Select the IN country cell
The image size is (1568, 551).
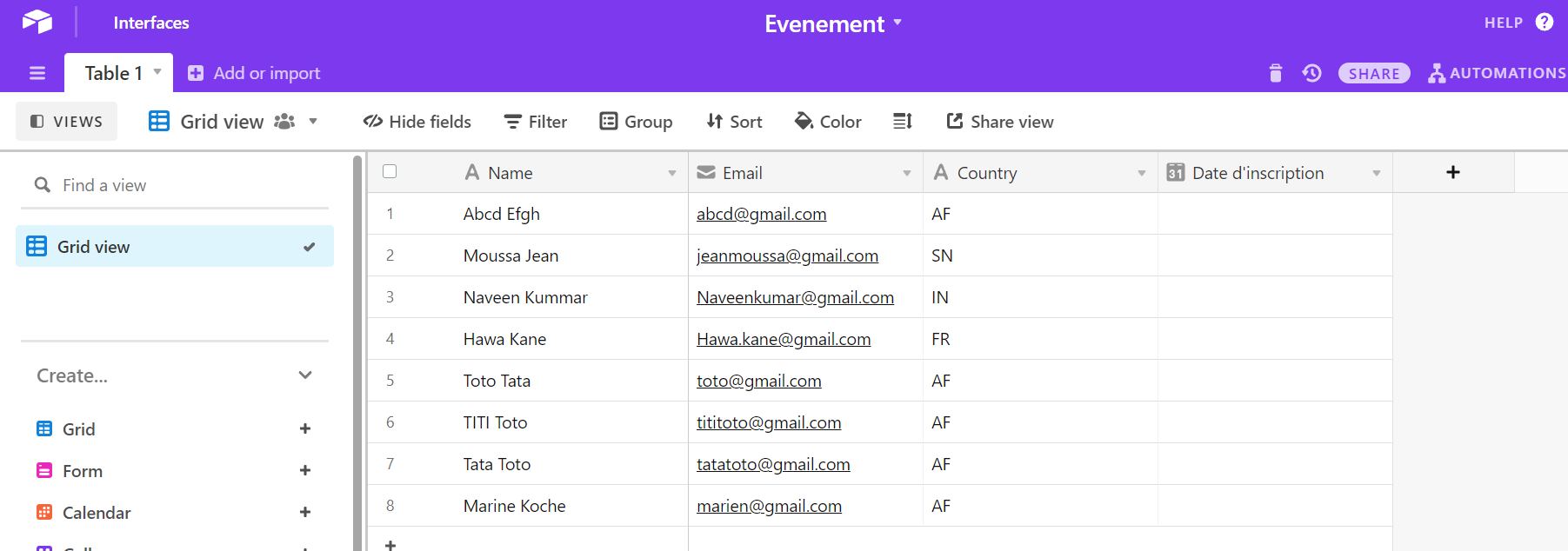[x=1040, y=297]
